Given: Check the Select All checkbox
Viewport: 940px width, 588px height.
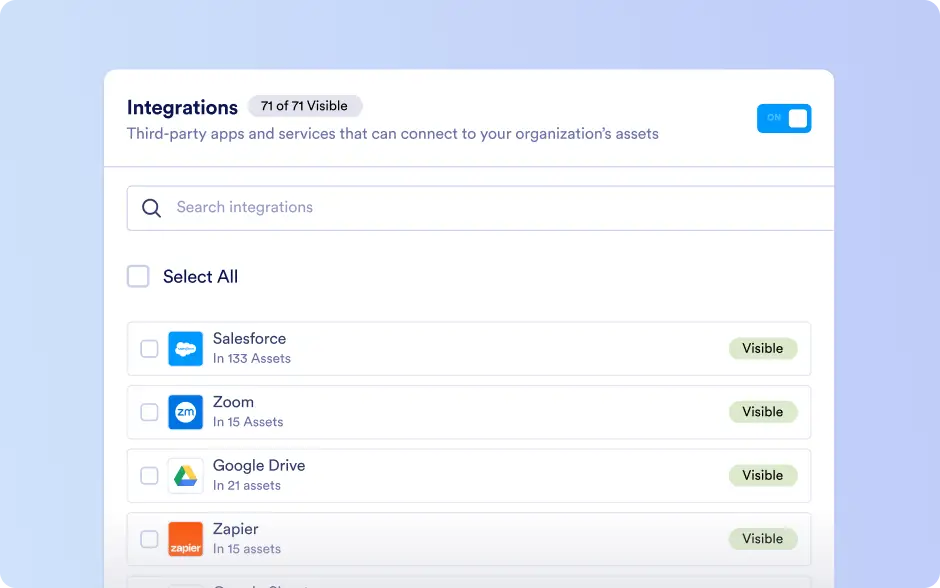Looking at the screenshot, I should click(x=138, y=276).
